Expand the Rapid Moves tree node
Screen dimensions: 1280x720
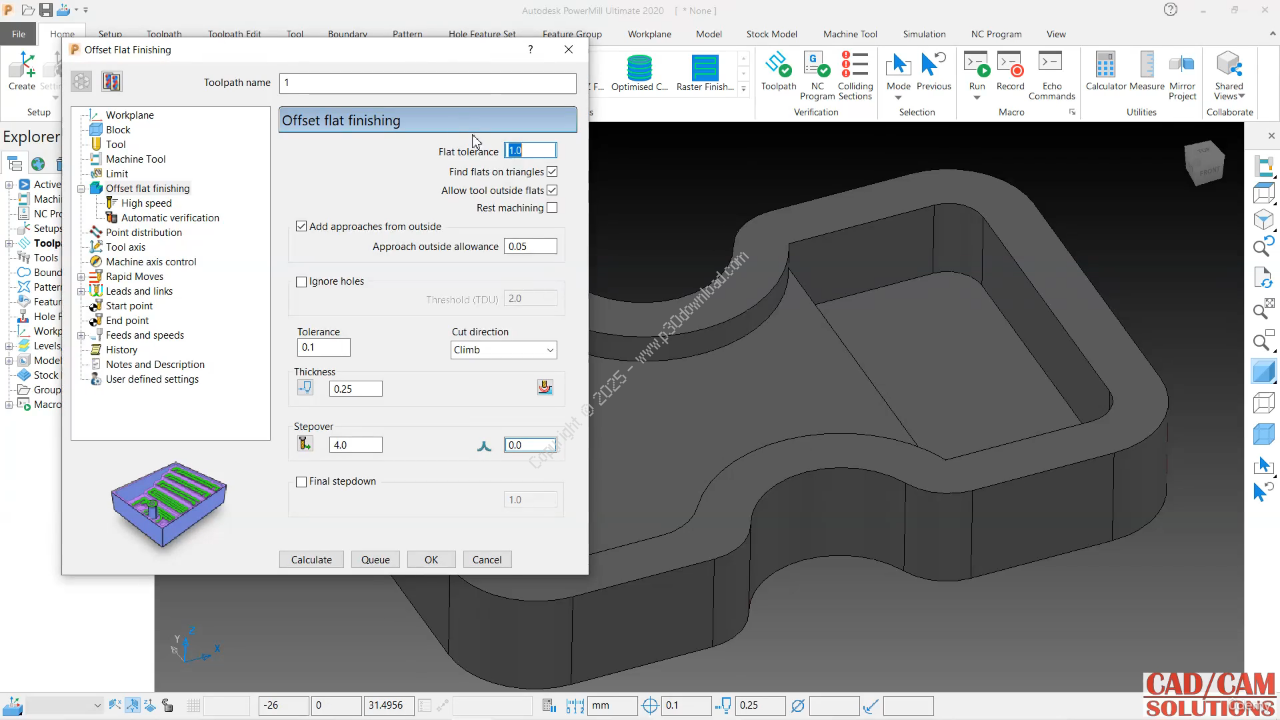[x=82, y=277]
